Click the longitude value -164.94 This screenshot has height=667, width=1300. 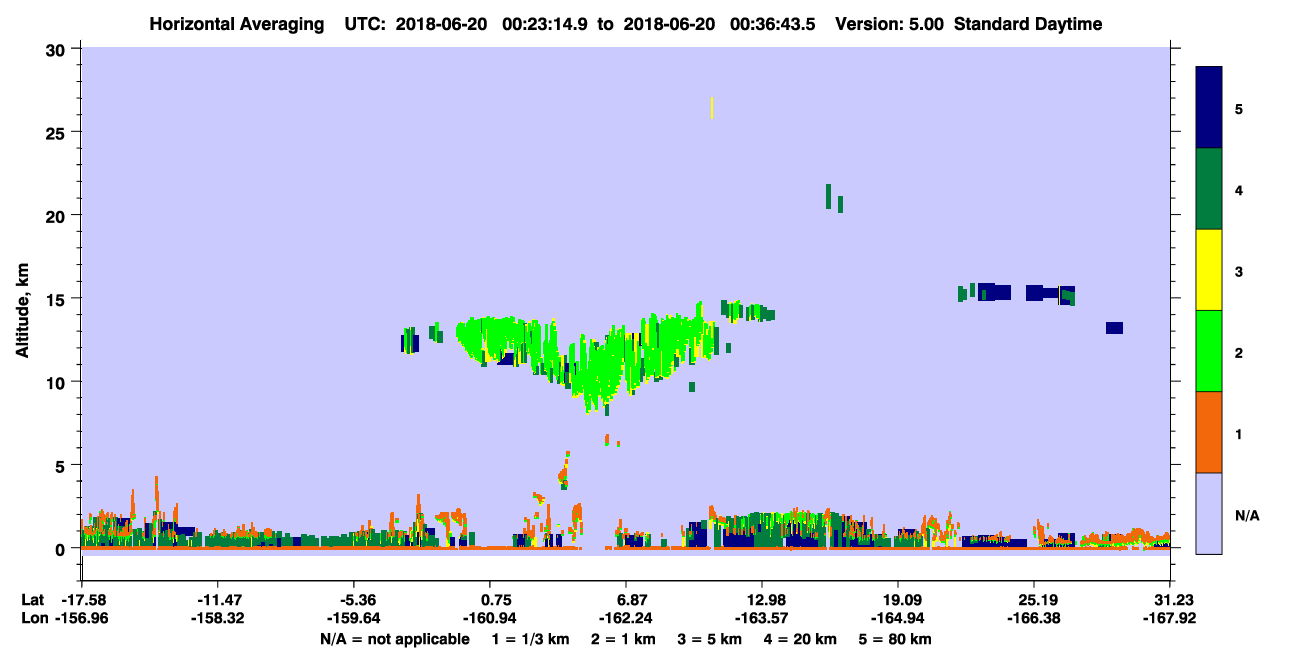tap(898, 618)
